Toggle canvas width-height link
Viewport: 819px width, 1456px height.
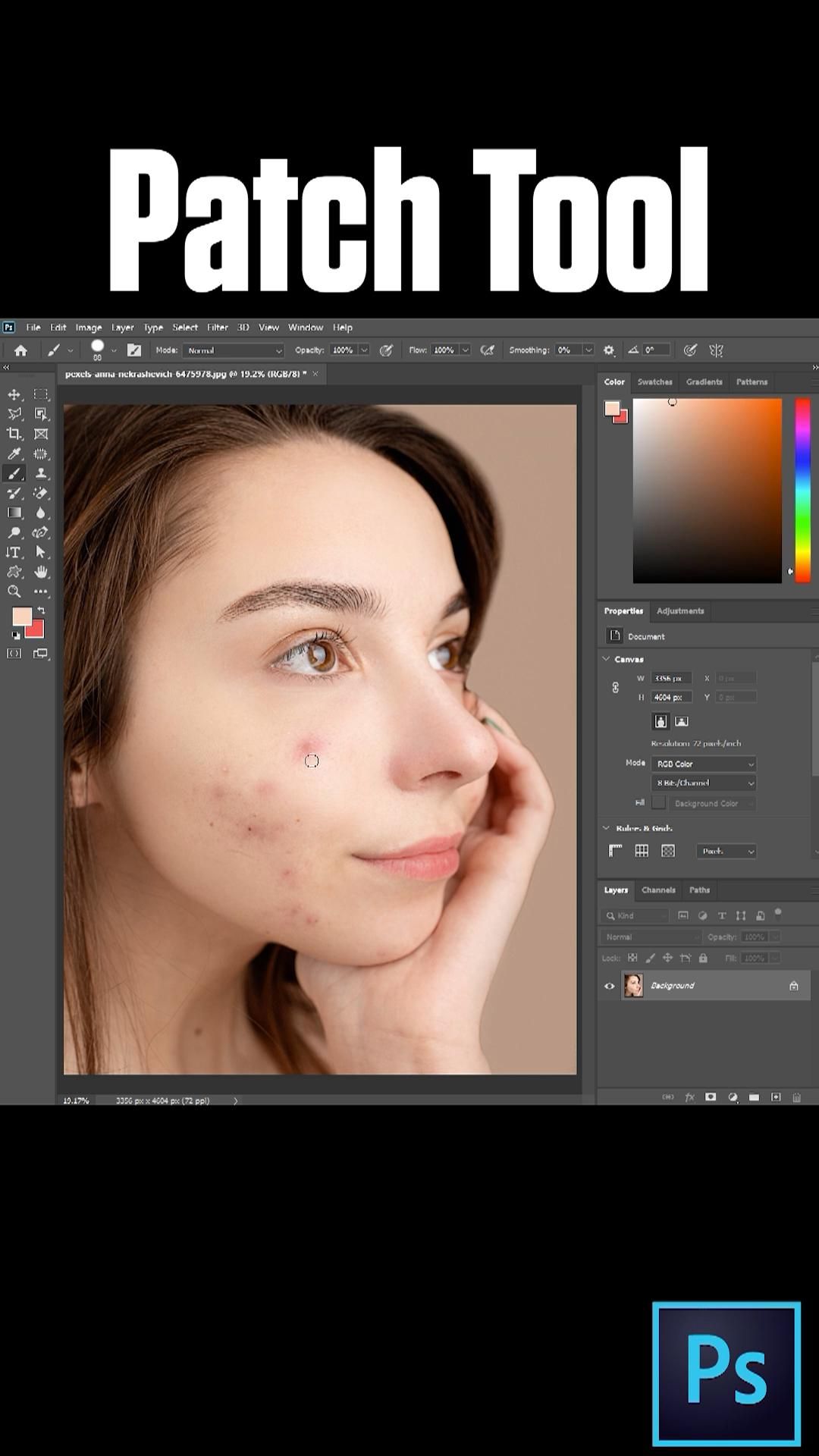click(615, 687)
